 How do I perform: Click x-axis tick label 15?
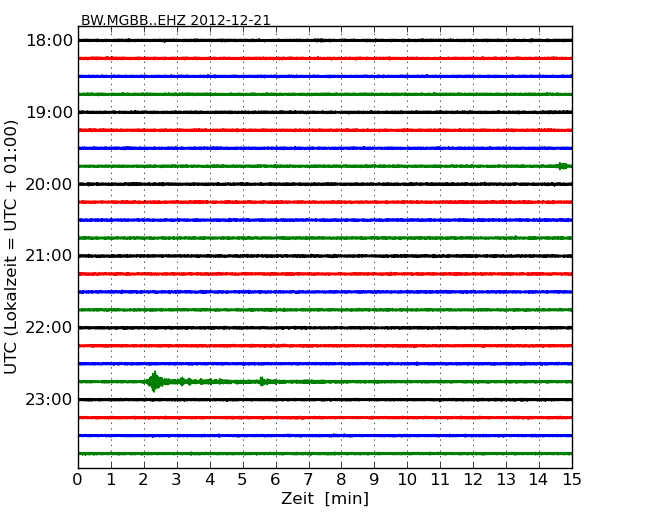pyautogui.click(x=572, y=480)
